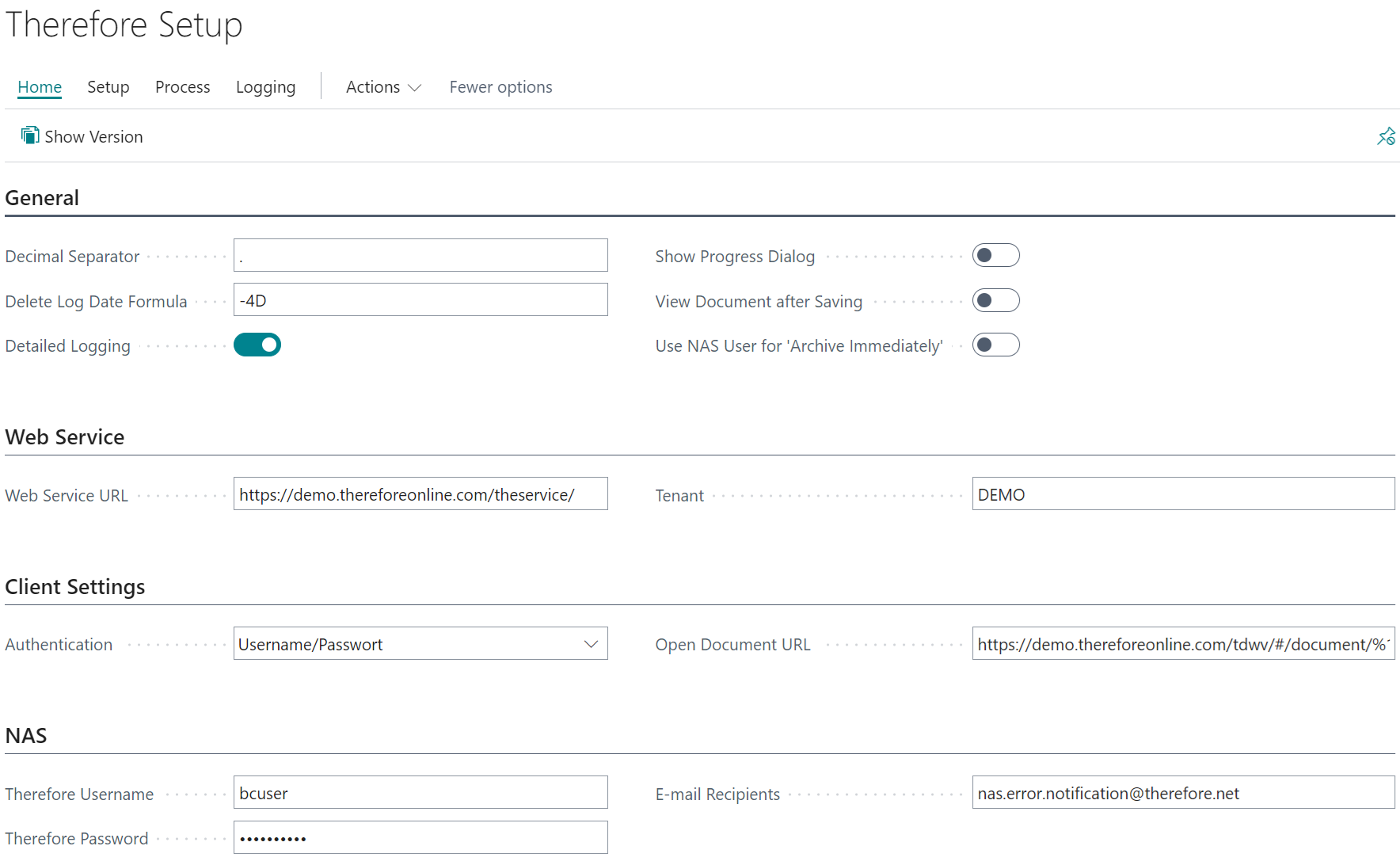Click the Web Service URL field
The height and width of the screenshot is (865, 1400).
420,494
